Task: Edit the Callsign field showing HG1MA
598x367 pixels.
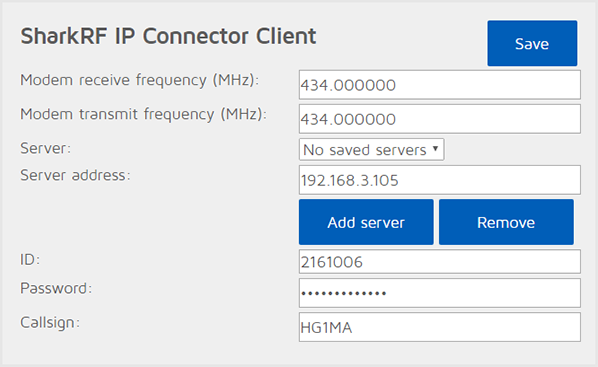Action: [440, 327]
